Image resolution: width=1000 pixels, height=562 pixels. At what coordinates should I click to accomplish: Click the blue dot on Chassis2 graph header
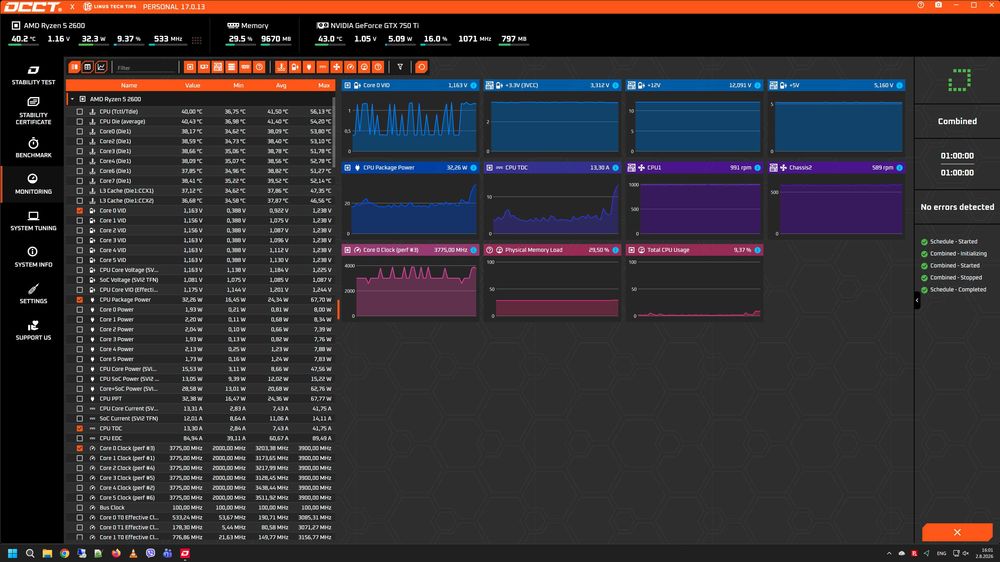[899, 168]
